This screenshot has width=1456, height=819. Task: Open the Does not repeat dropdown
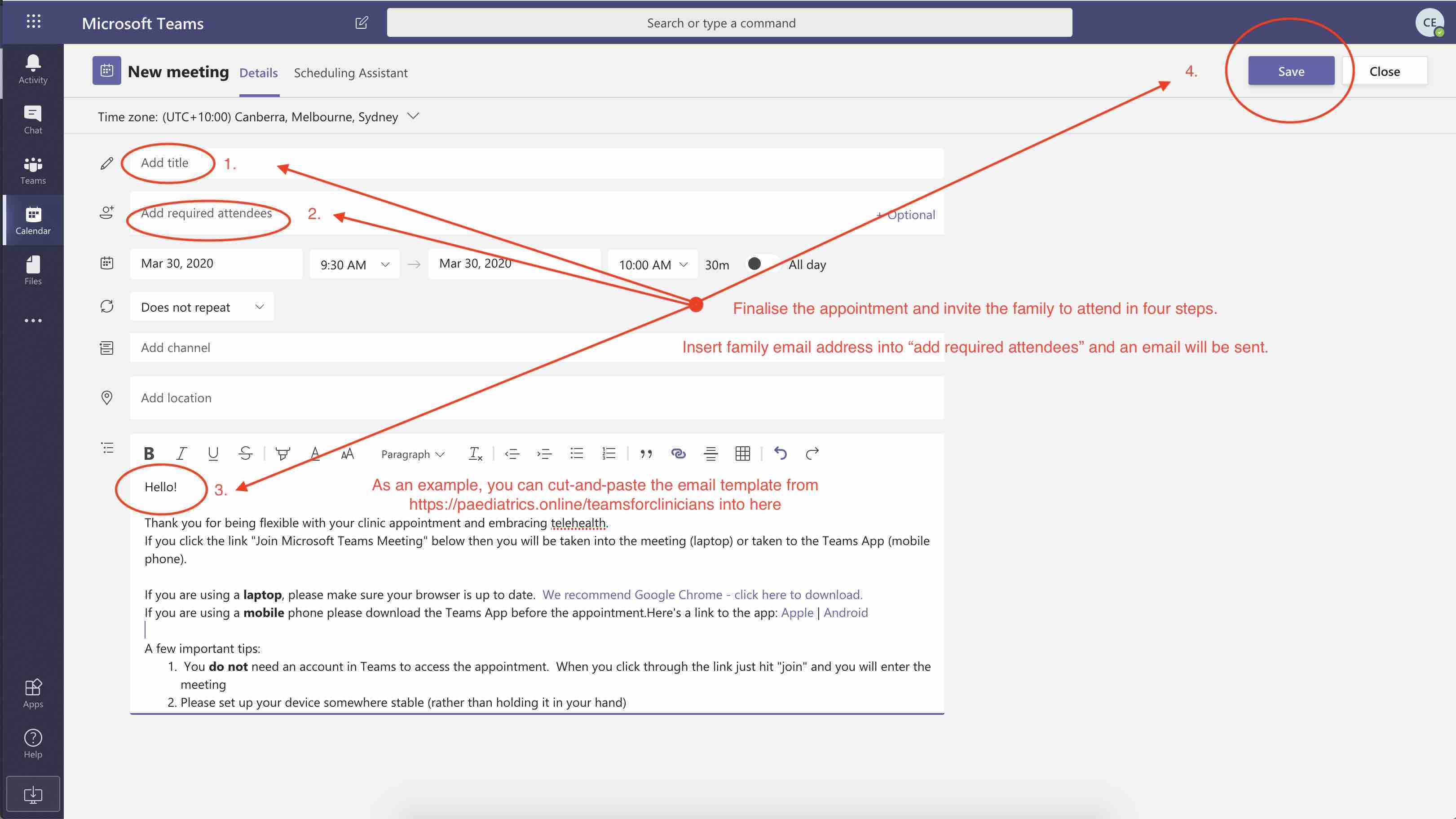202,307
